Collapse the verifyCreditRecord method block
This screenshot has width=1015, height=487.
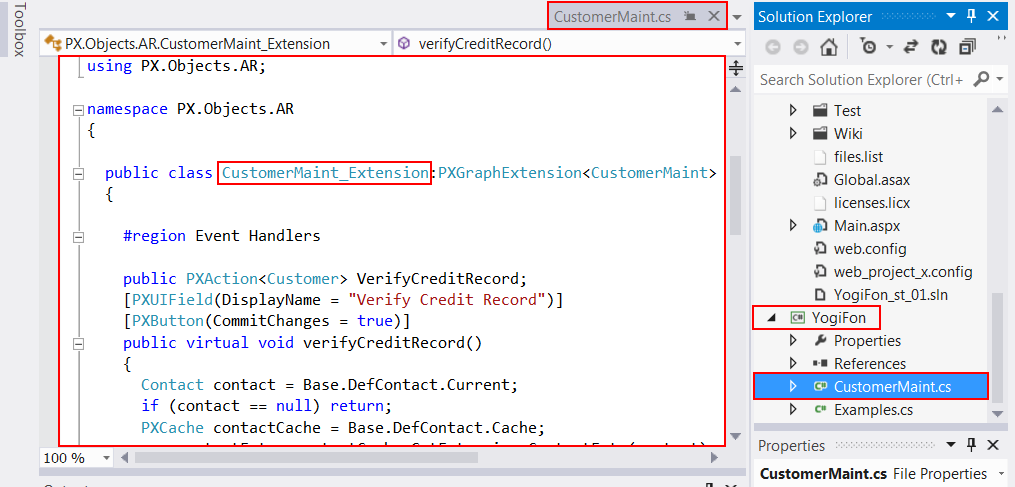(78, 343)
